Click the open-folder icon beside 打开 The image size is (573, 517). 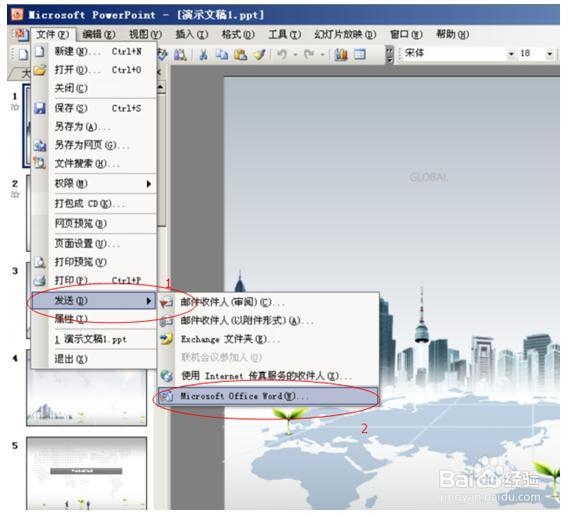tap(40, 70)
